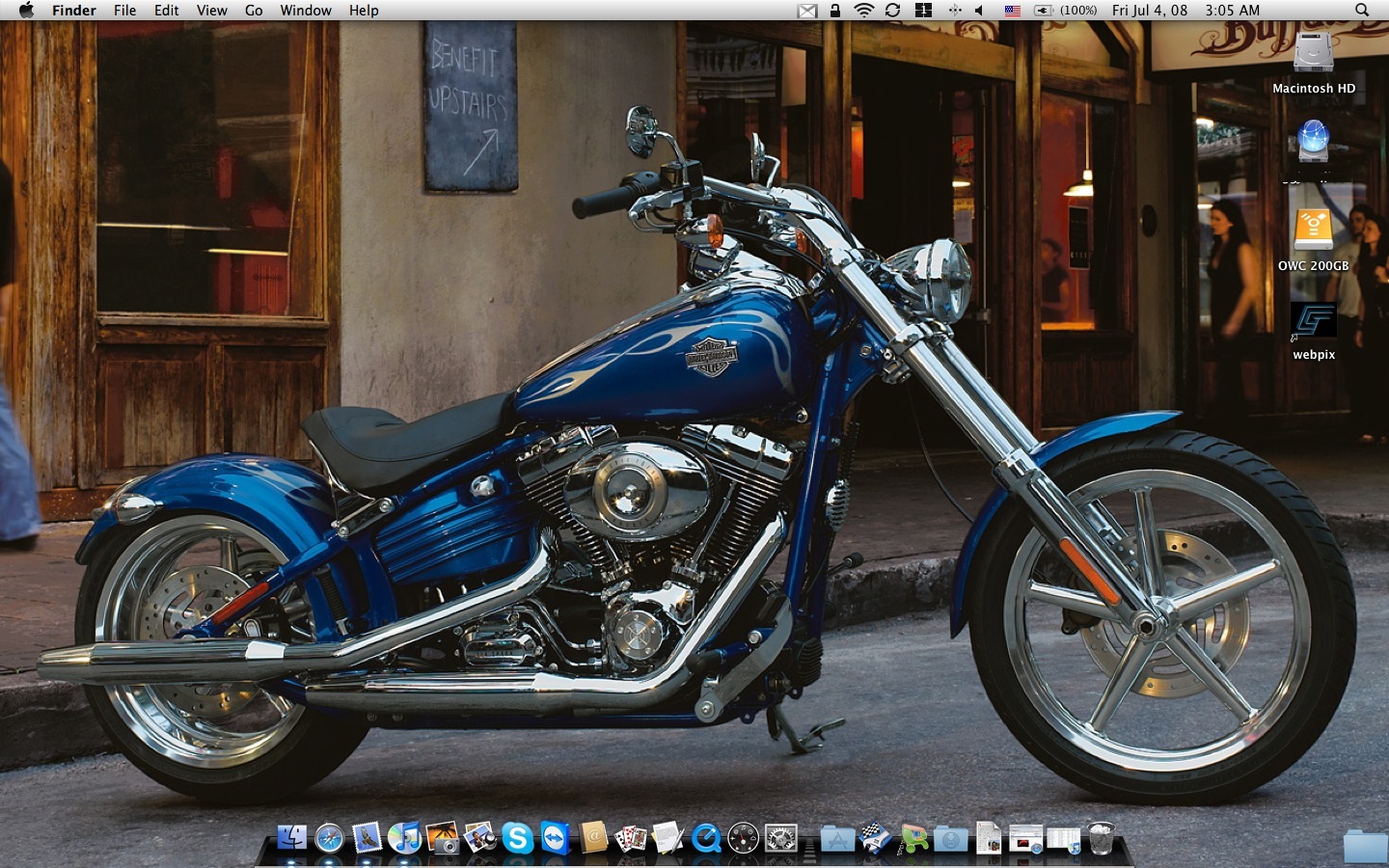Click the circular sync arrows menu bar icon

[x=893, y=10]
